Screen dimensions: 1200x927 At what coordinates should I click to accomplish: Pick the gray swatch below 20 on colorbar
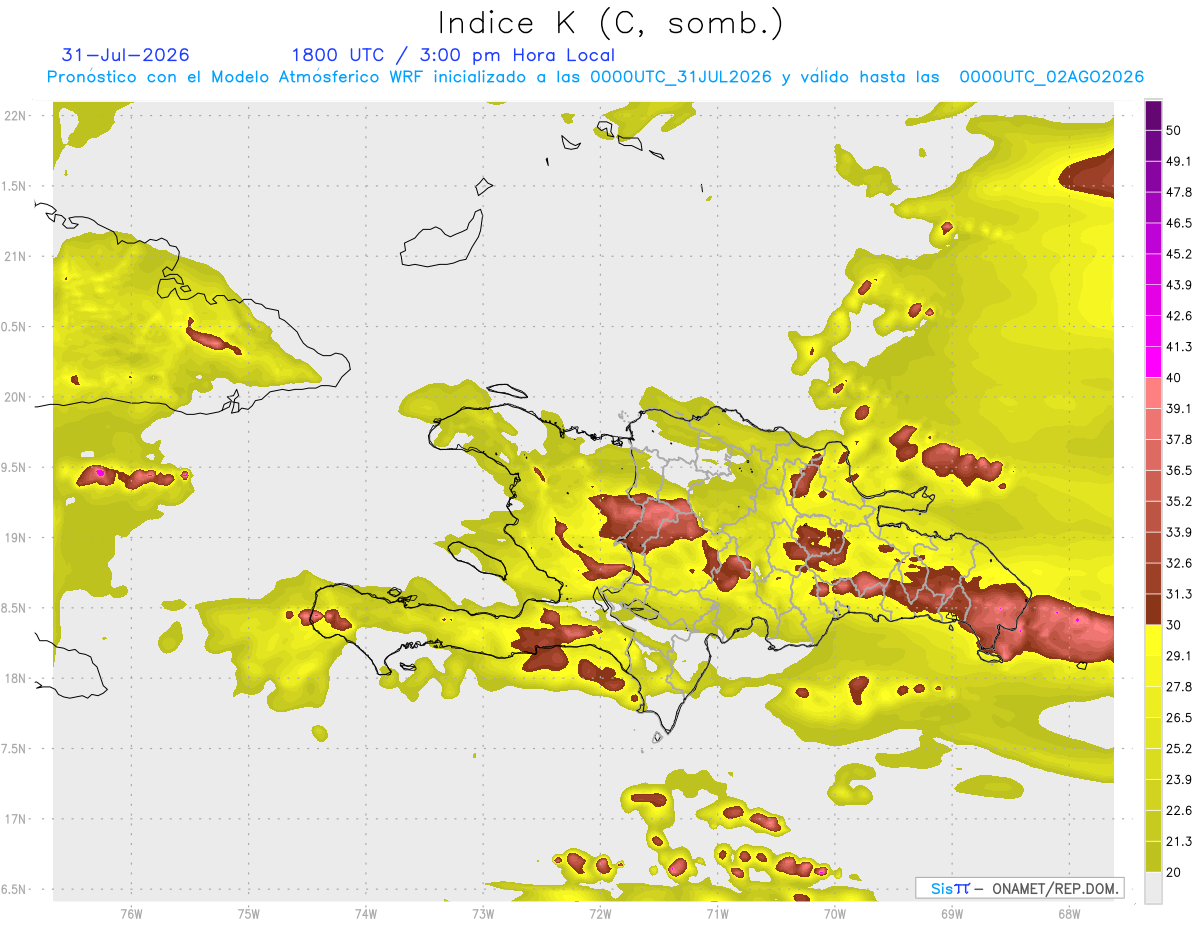tap(1153, 888)
